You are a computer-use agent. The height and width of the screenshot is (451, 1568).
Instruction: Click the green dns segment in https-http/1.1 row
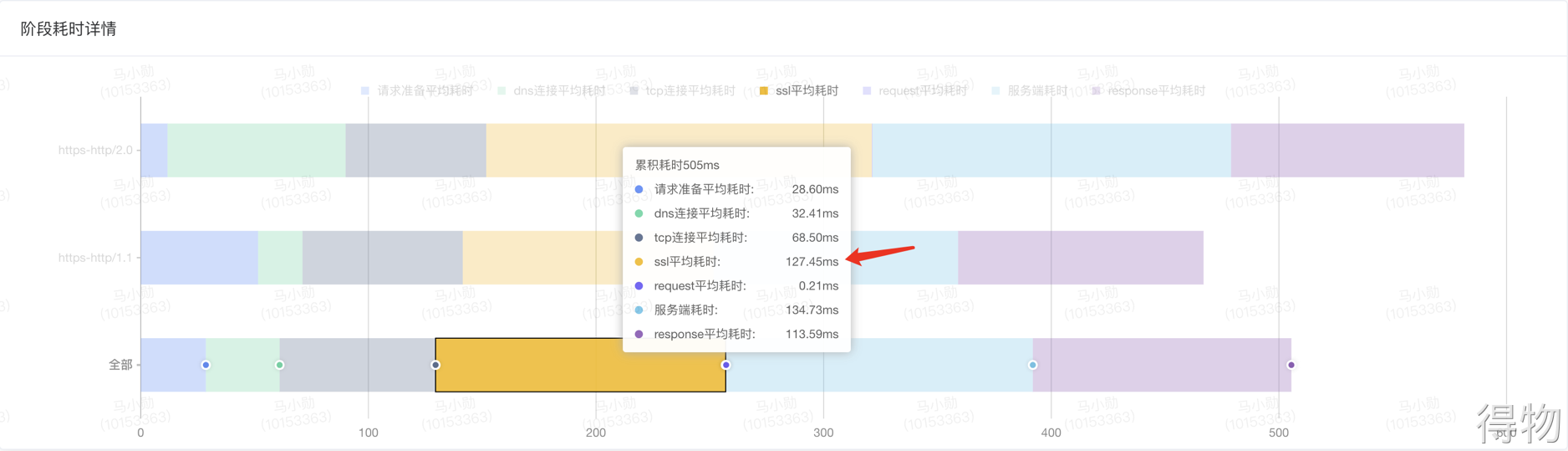(x=280, y=258)
